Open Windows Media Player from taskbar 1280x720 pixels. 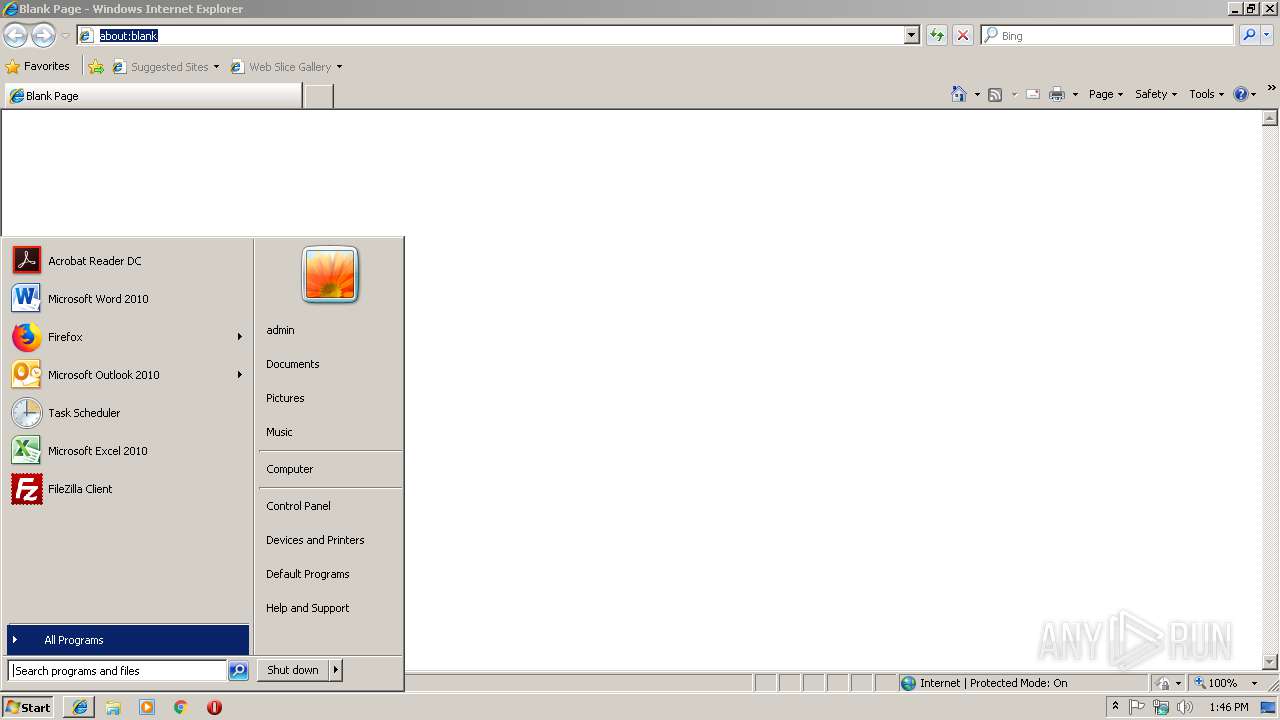coord(147,707)
